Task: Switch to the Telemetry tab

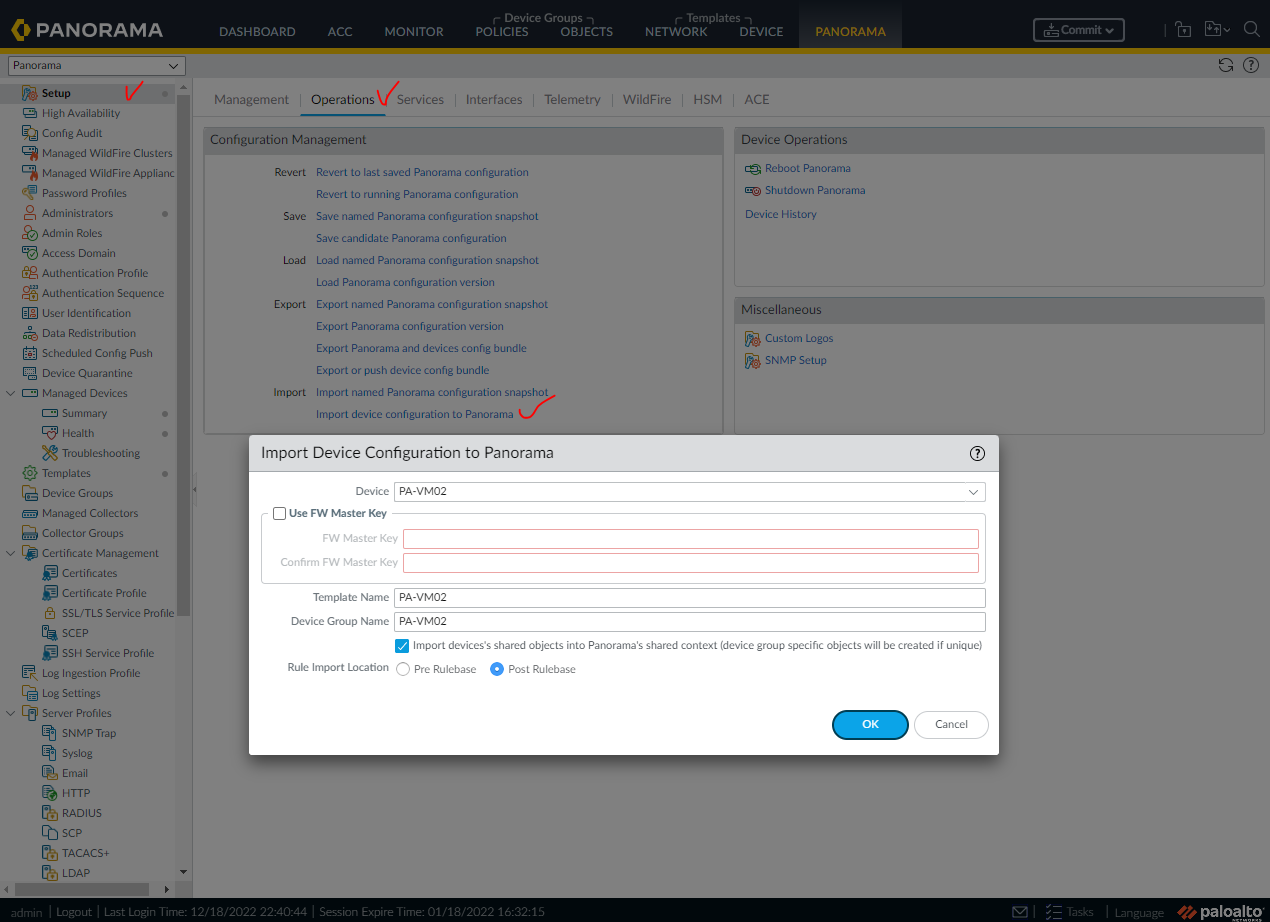Action: (573, 99)
